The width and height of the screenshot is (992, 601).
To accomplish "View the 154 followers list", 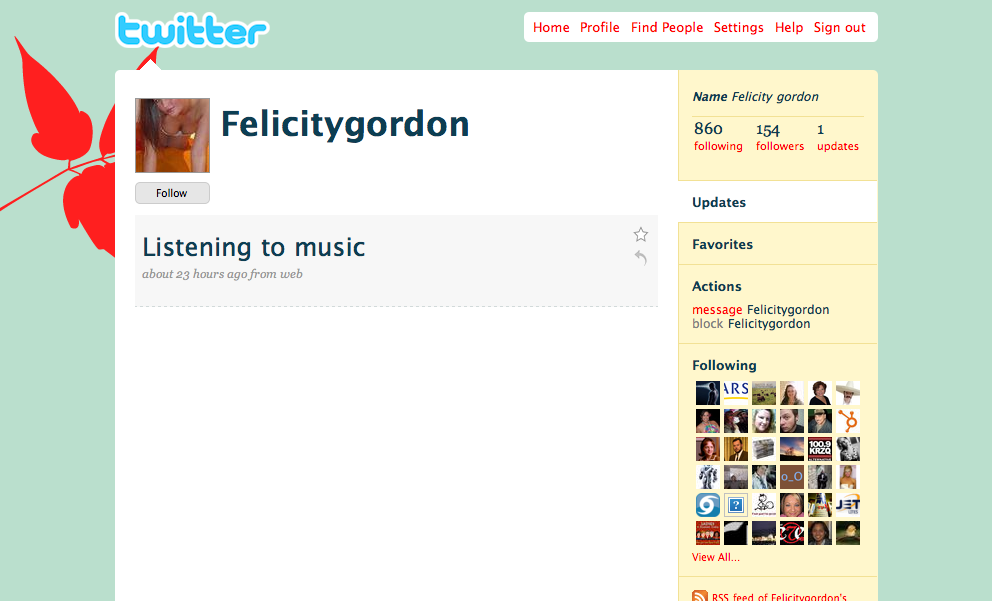I will pos(779,137).
